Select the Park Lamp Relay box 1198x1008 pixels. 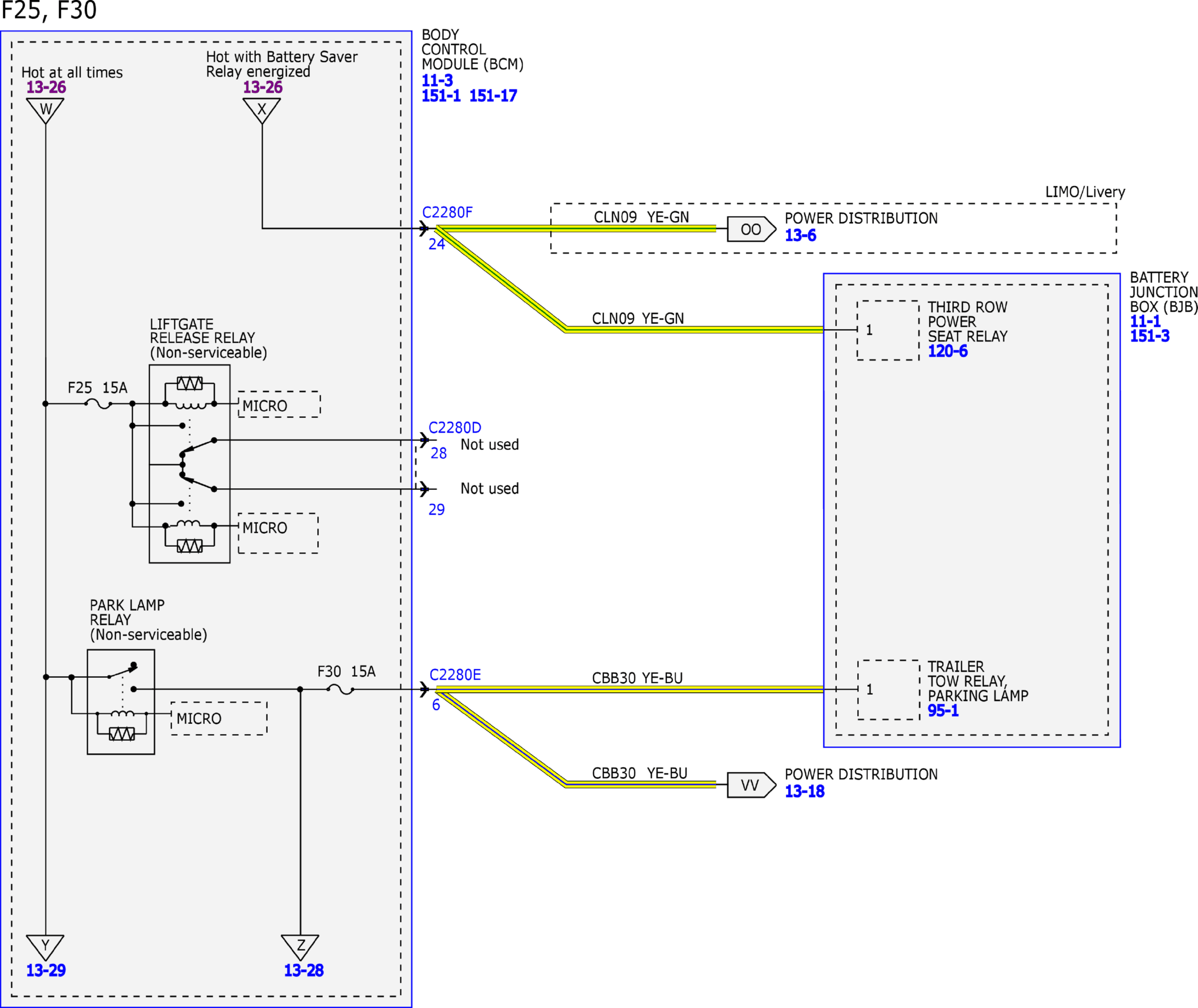point(120,701)
